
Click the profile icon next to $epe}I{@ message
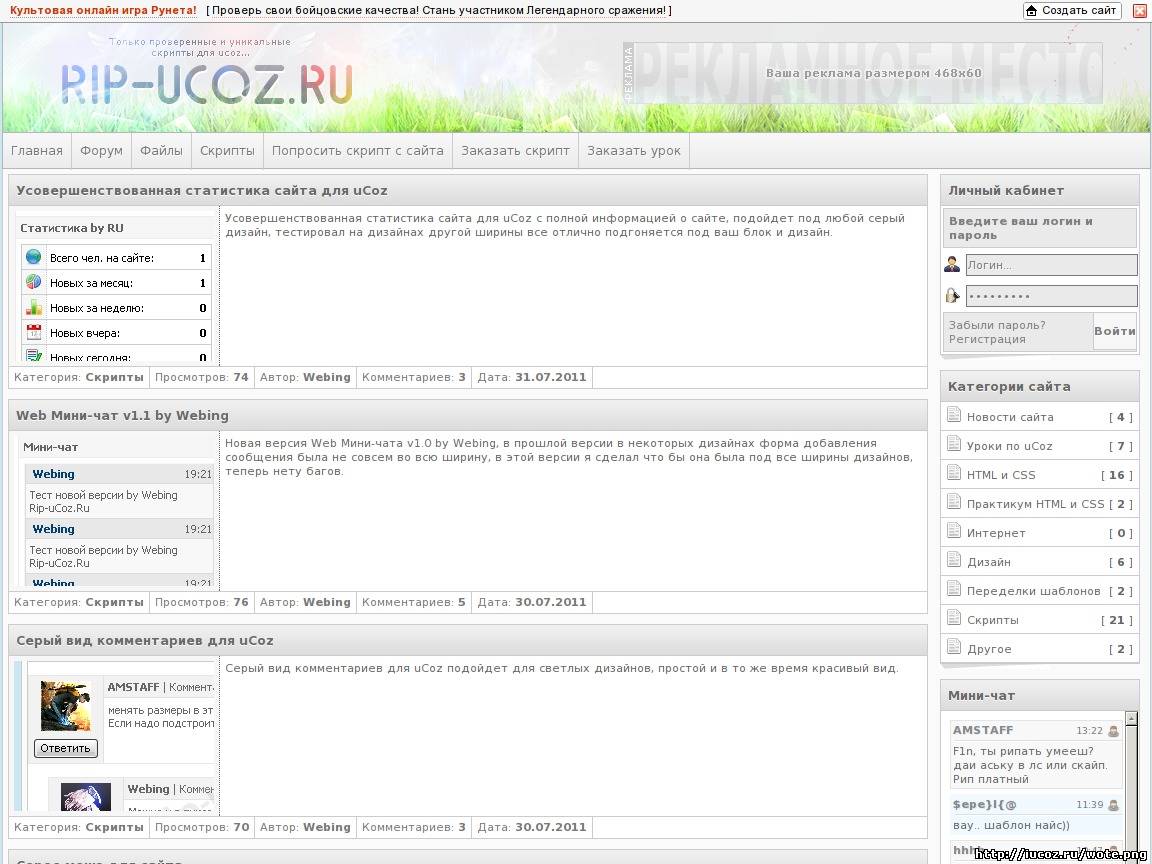[1113, 805]
